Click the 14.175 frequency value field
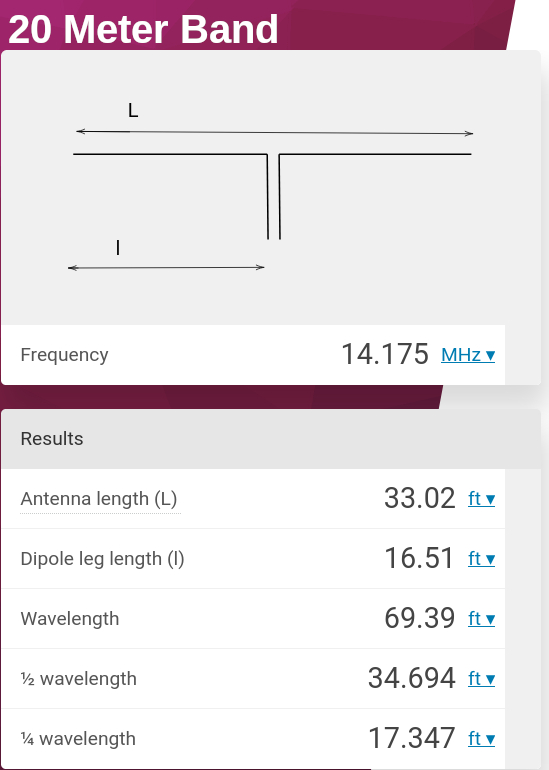The image size is (549, 770). point(385,354)
